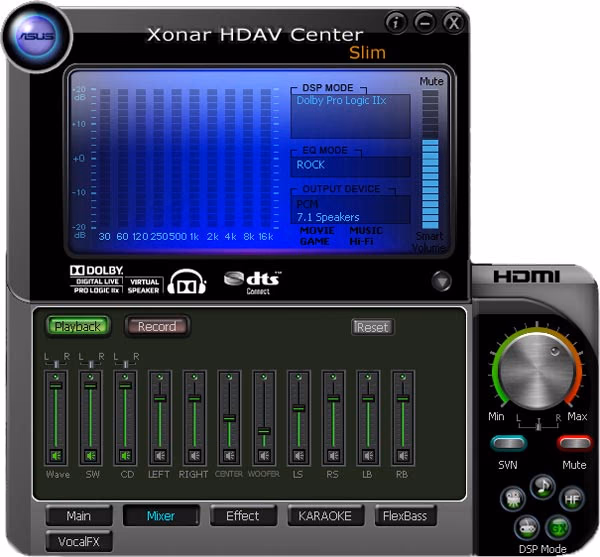Click the Dolby Headphone icon
The image size is (600, 557).
tap(187, 282)
